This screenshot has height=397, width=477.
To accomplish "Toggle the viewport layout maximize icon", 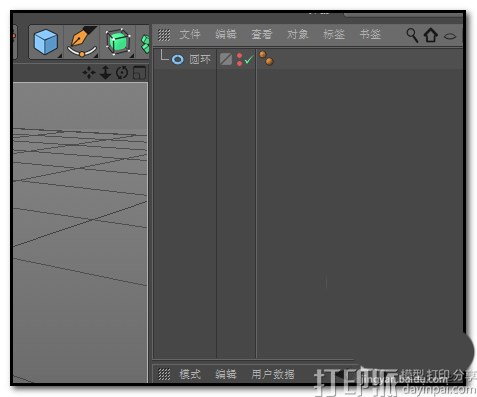I will click(x=139, y=73).
